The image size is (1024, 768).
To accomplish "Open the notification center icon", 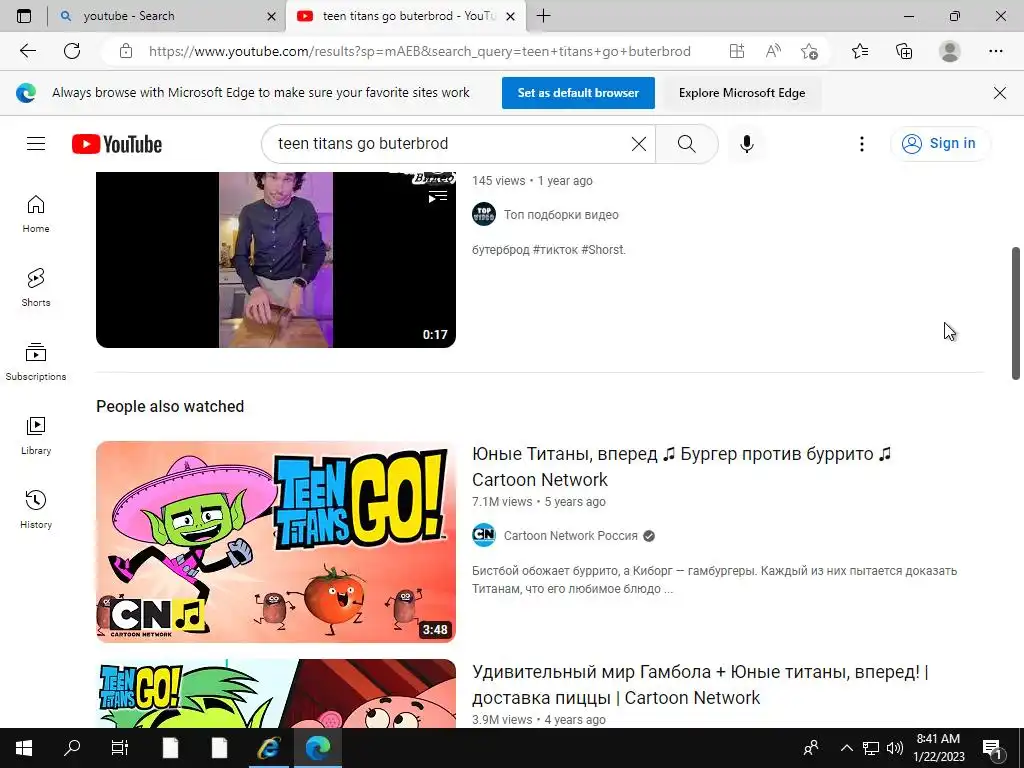I will (993, 748).
